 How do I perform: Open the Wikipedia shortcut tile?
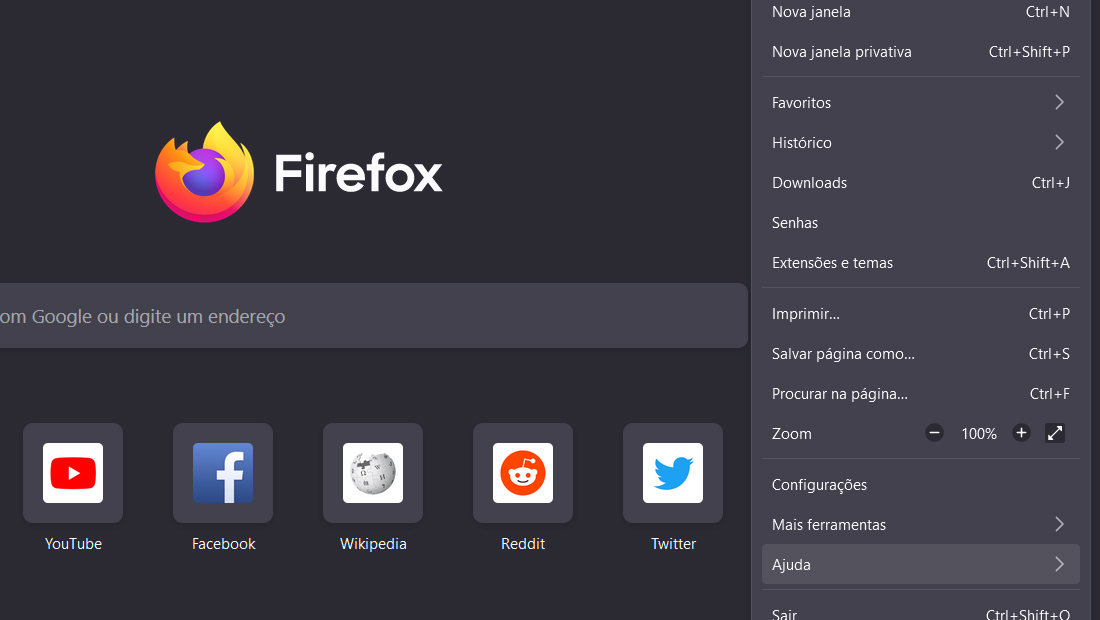[373, 473]
